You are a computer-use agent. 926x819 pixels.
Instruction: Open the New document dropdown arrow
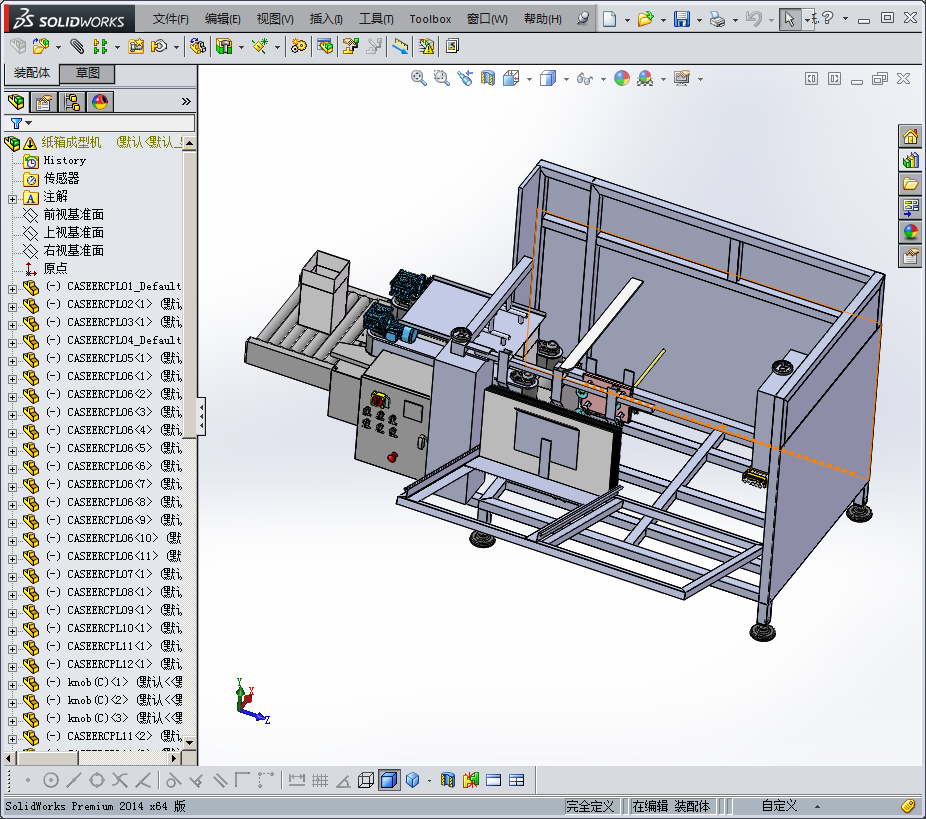[x=627, y=19]
